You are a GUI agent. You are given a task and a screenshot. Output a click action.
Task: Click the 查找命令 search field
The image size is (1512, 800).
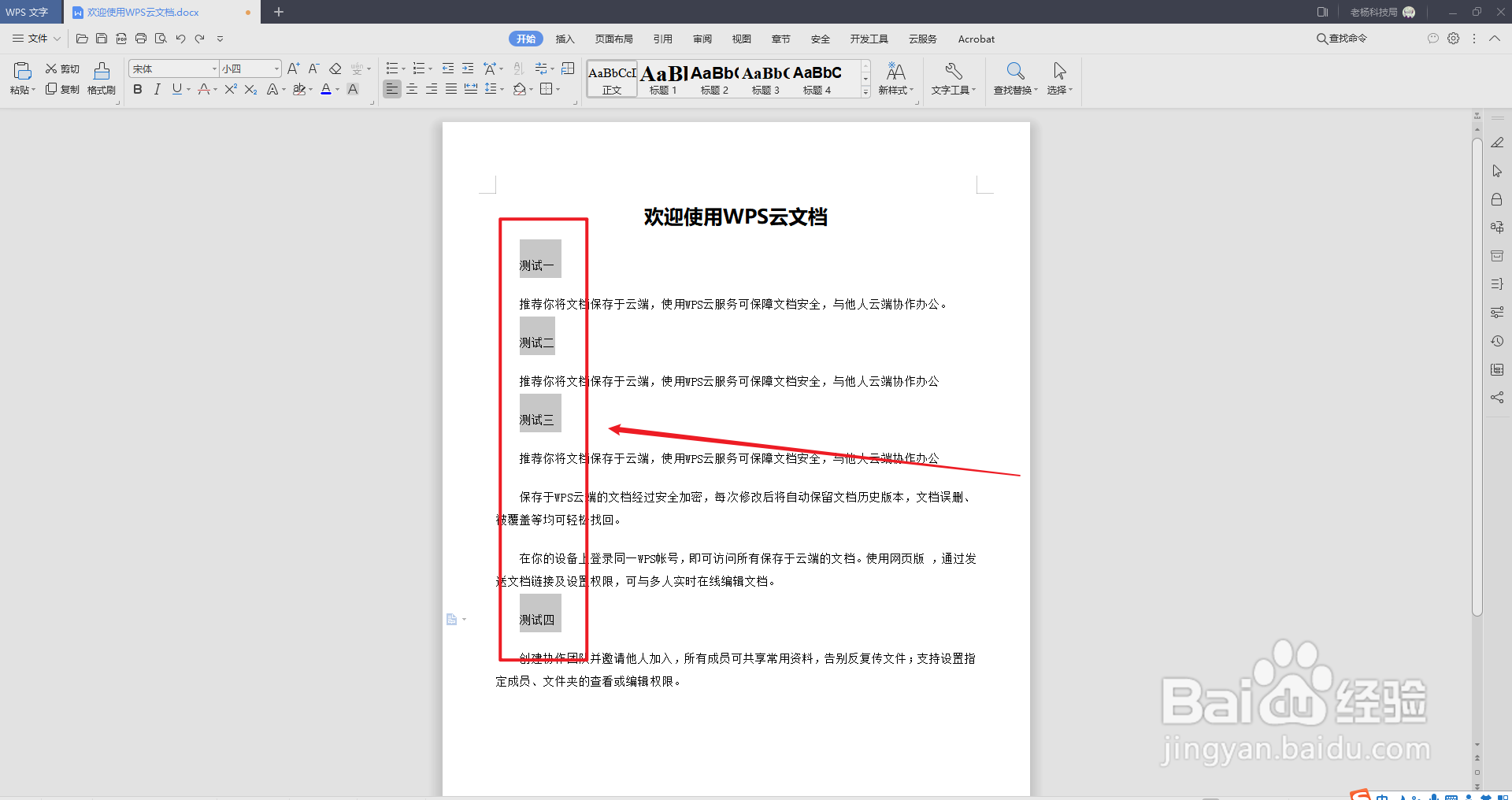tap(1342, 39)
